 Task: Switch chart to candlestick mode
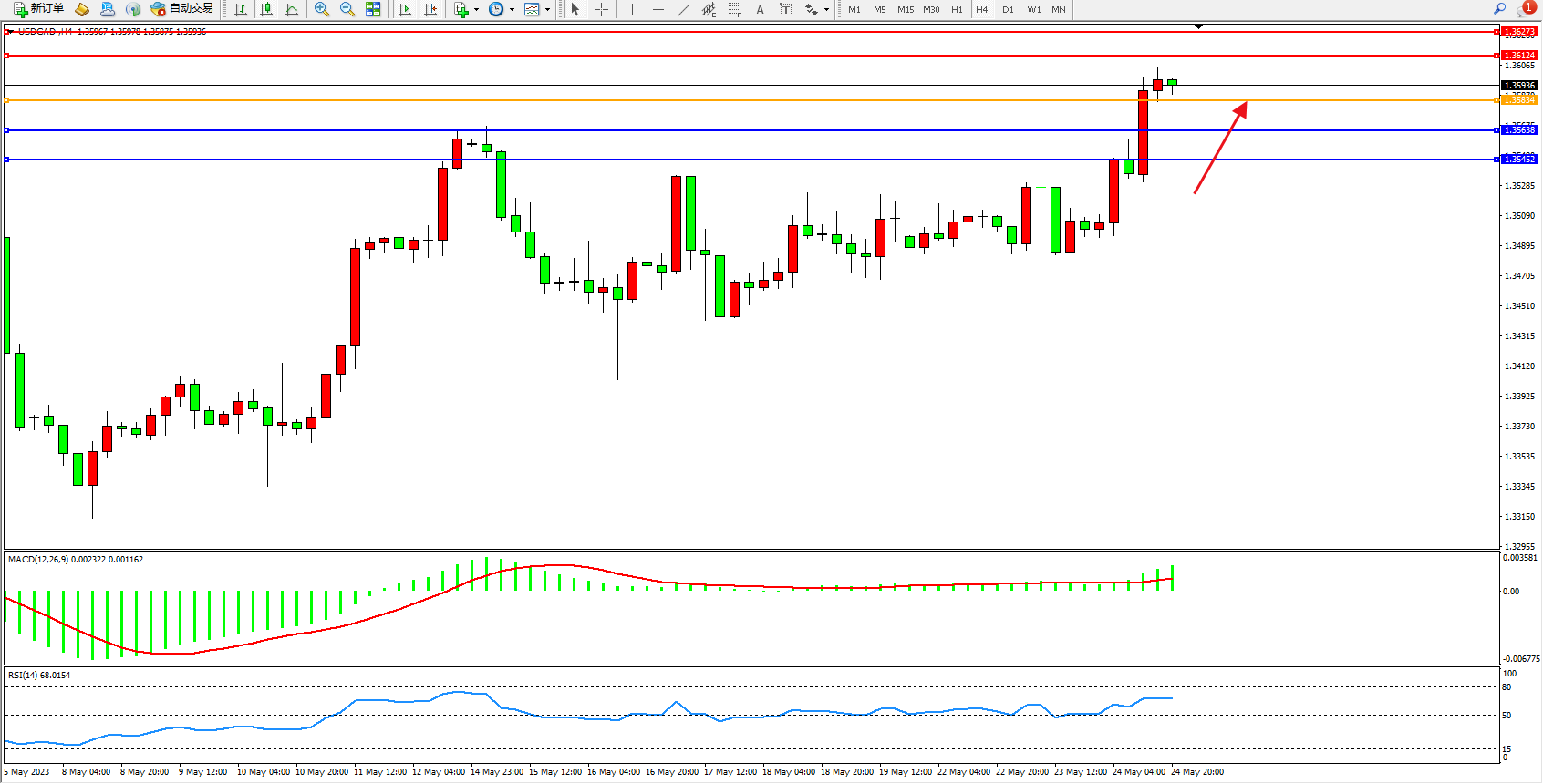pyautogui.click(x=266, y=9)
